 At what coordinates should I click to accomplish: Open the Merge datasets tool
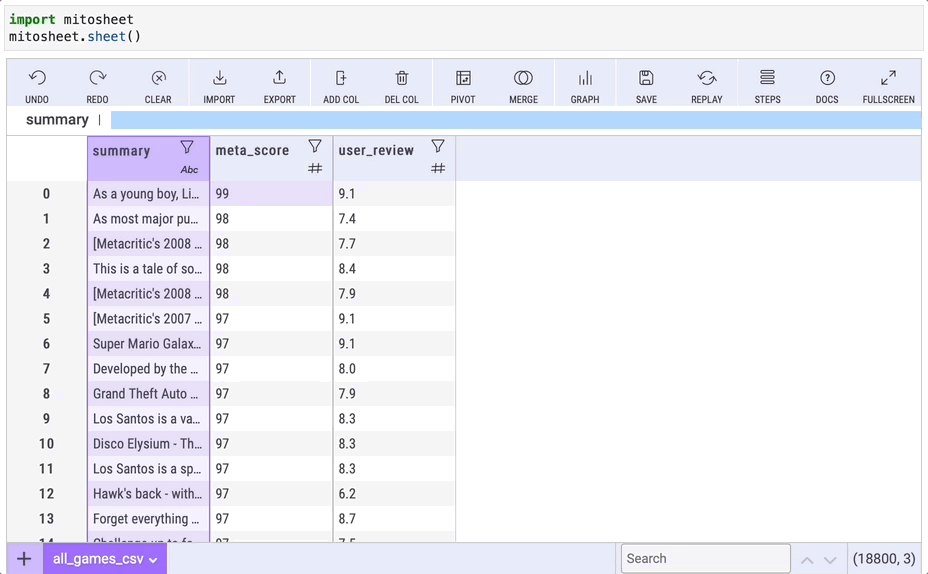[x=523, y=79]
